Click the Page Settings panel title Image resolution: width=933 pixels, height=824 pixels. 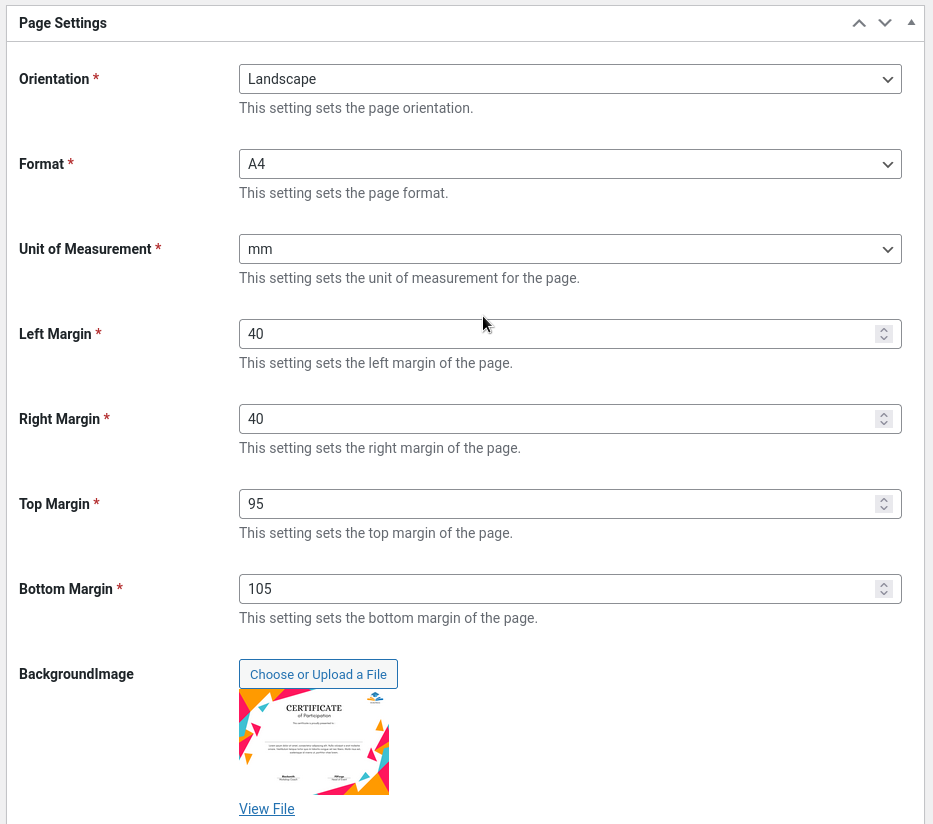63,23
